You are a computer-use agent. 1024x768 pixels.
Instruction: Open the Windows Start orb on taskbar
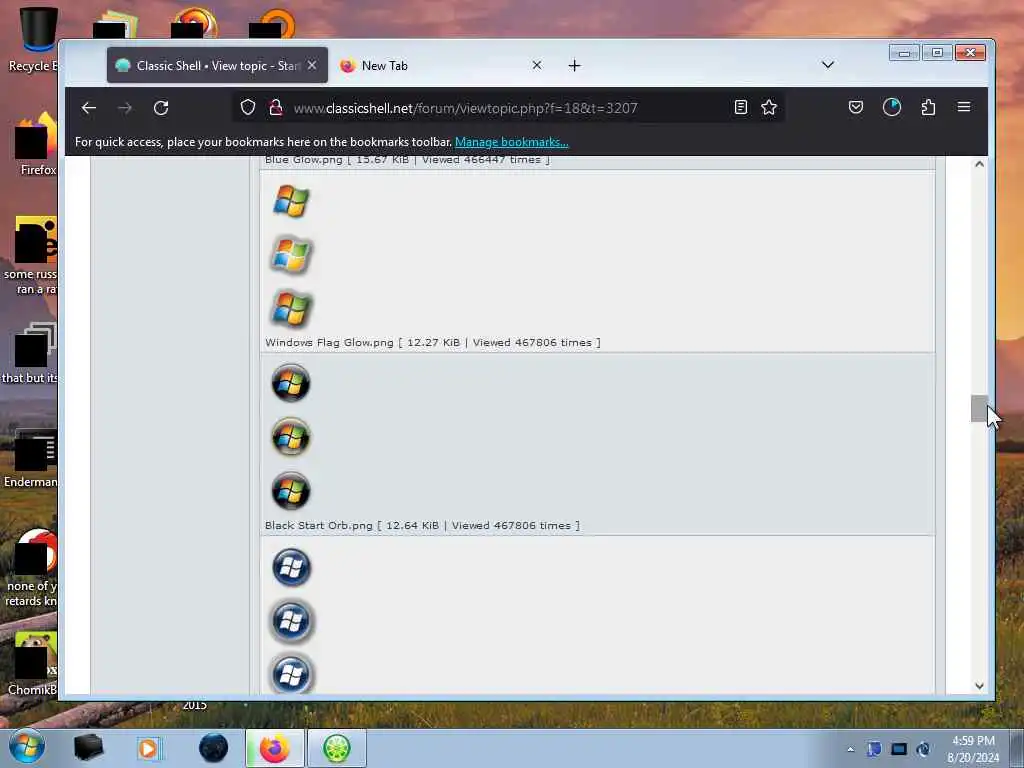[27, 748]
